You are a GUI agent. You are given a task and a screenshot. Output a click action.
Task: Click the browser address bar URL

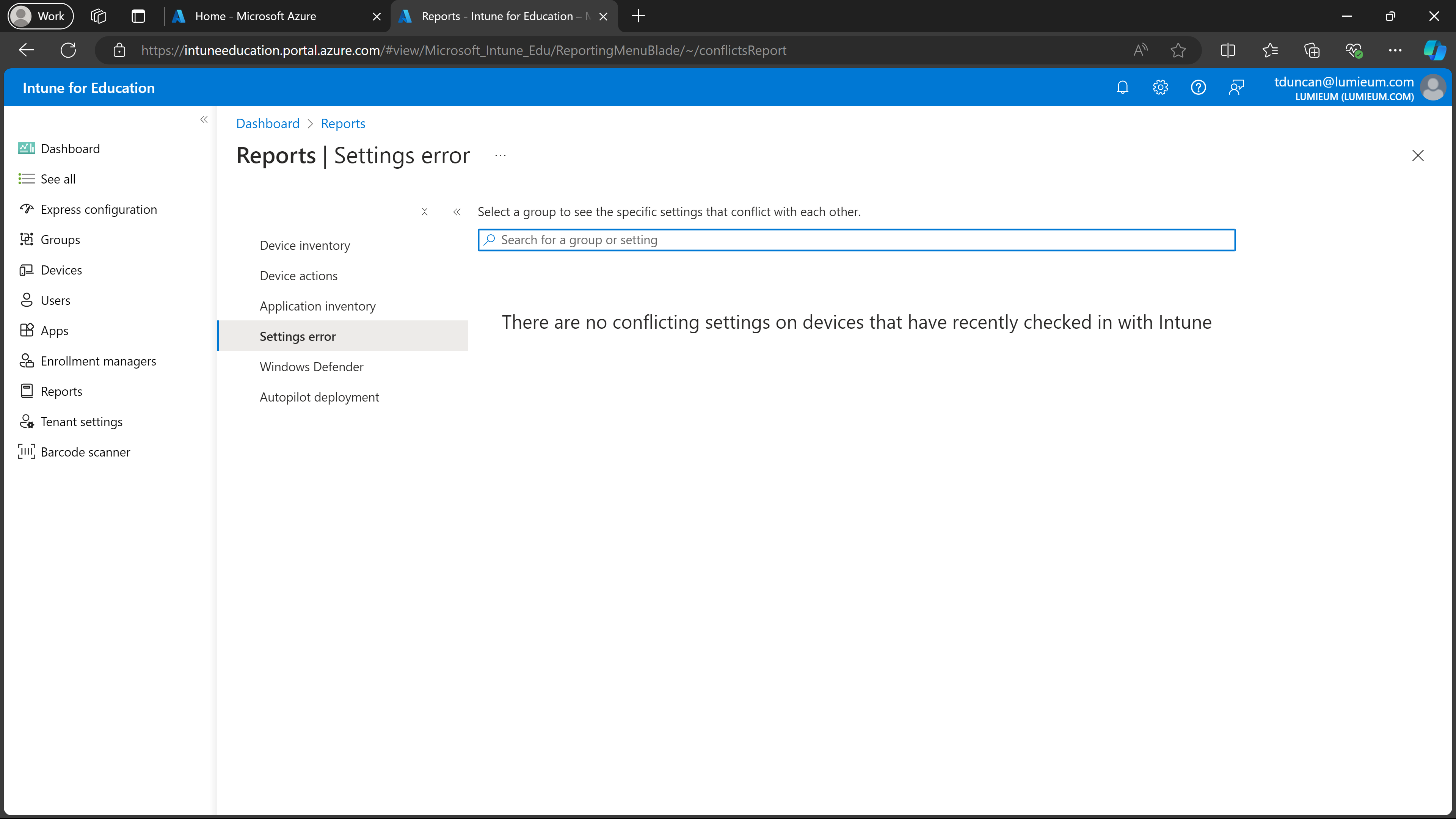click(463, 50)
